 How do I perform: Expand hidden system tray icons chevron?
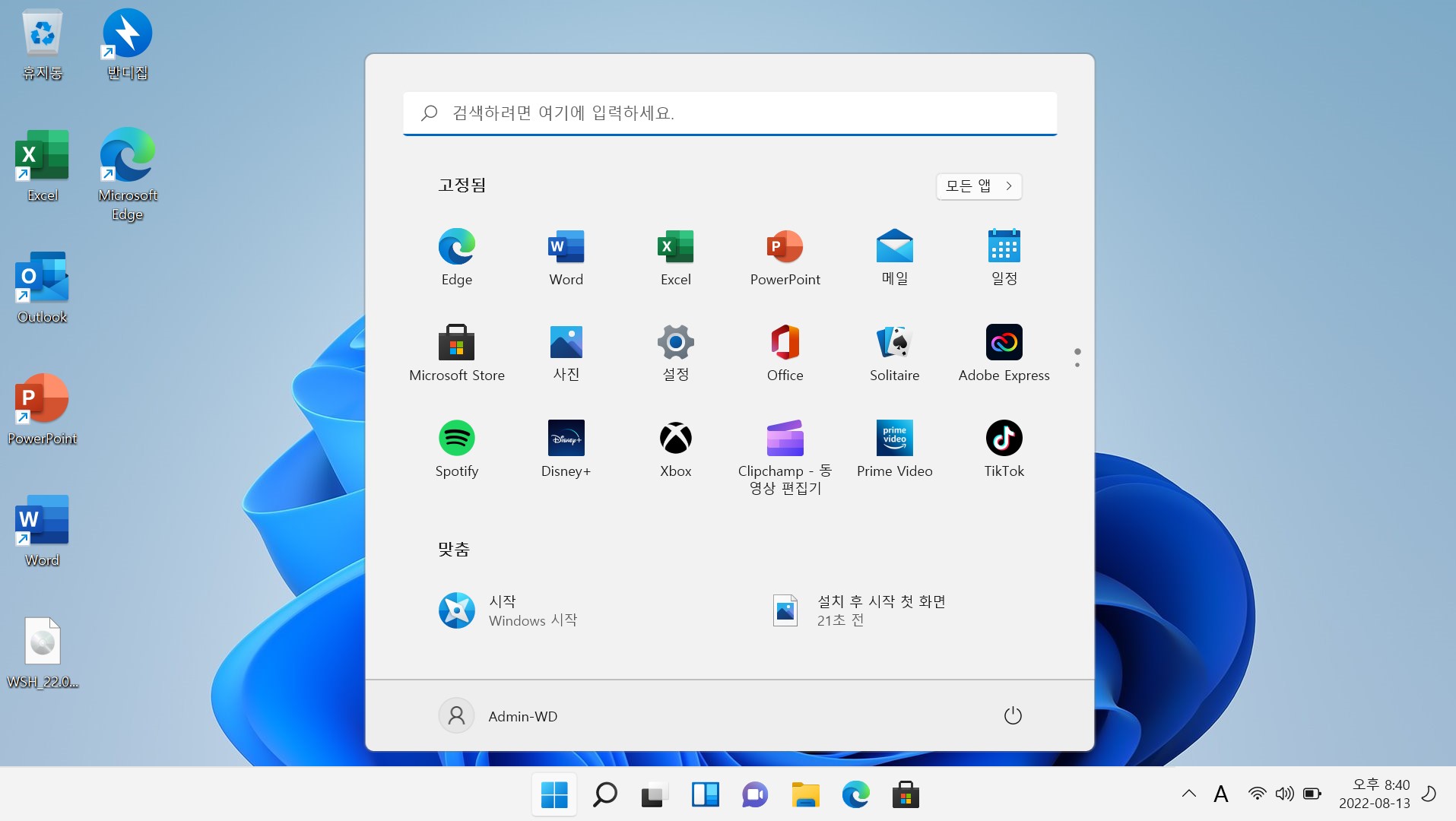click(x=1189, y=794)
